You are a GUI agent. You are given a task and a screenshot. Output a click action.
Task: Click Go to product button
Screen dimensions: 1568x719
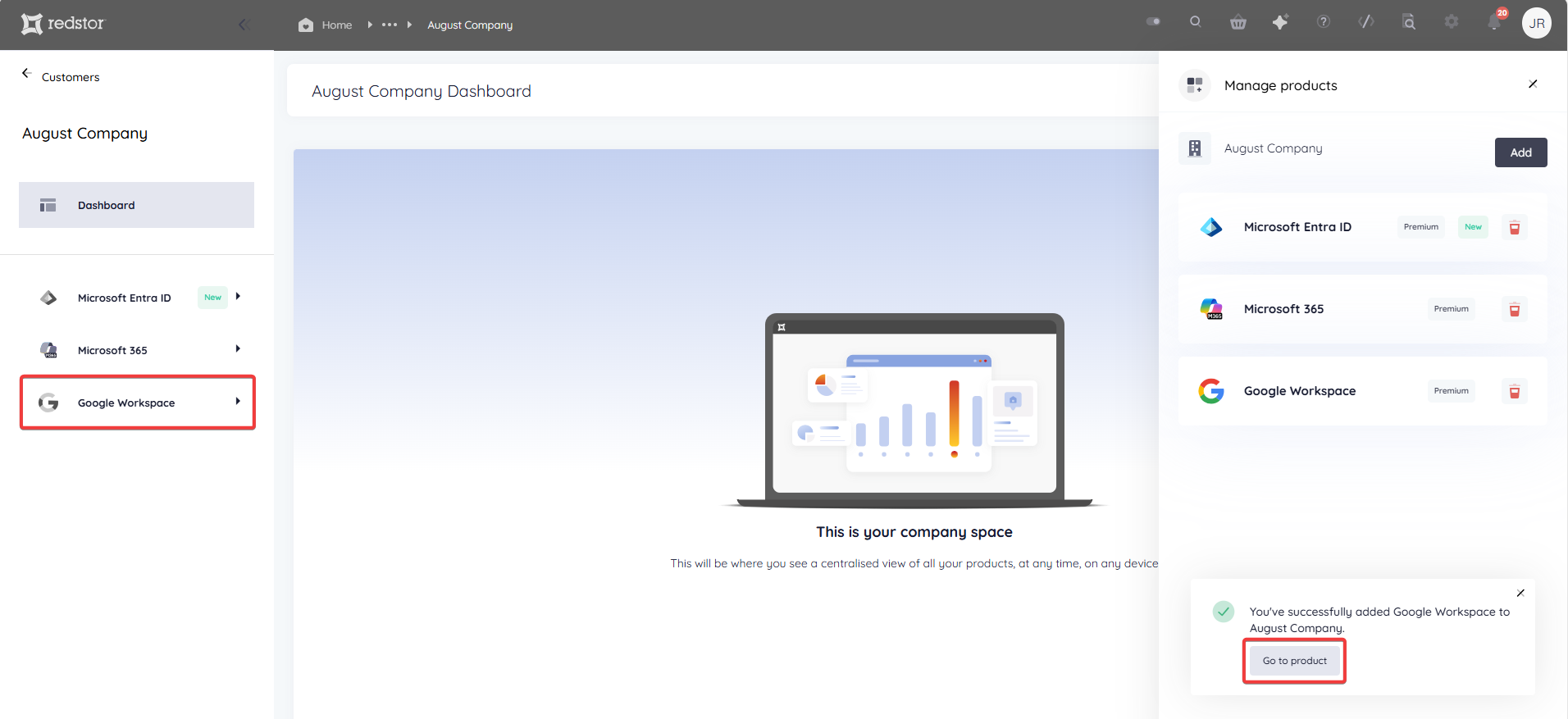pos(1295,661)
